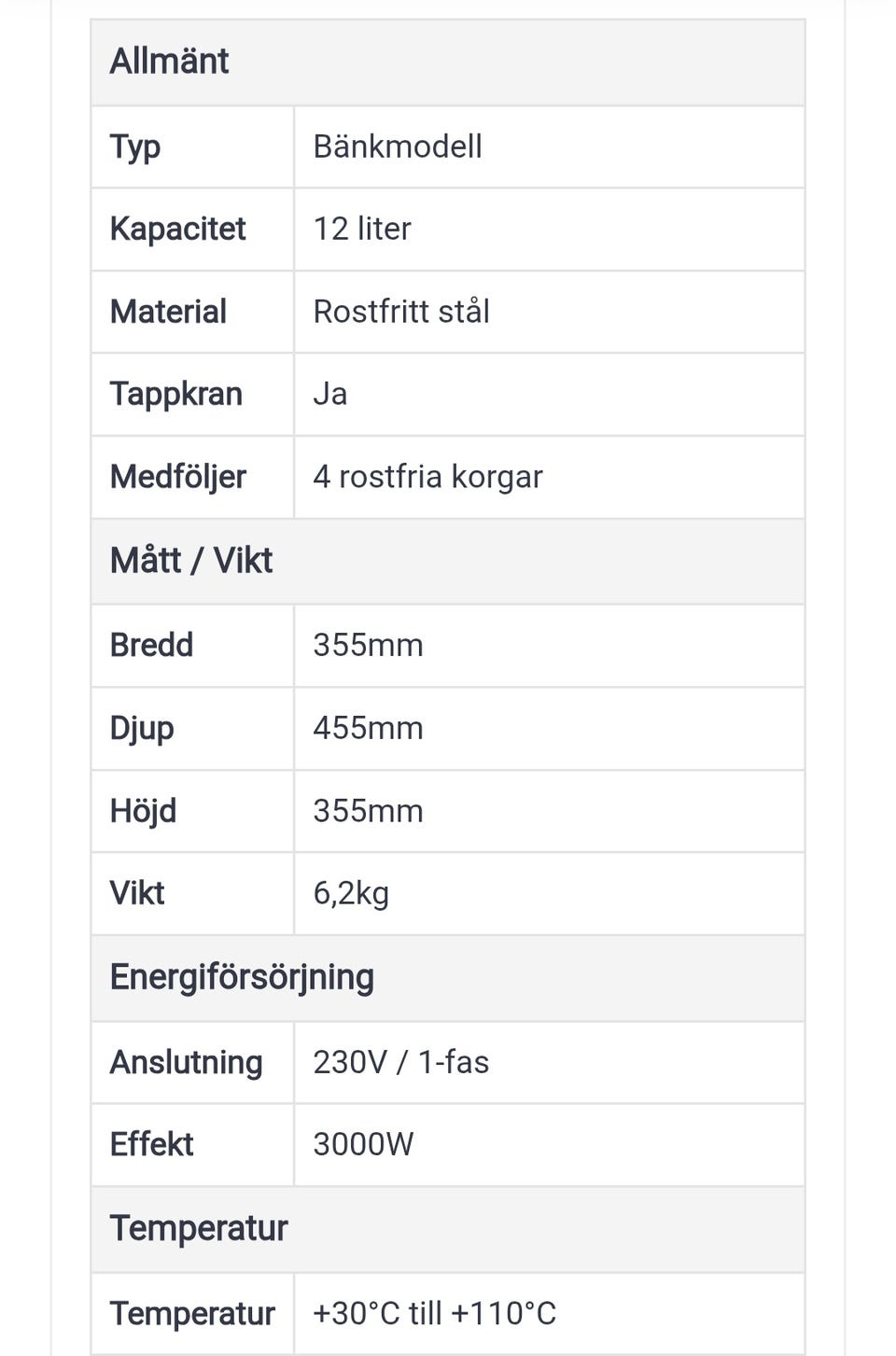The height and width of the screenshot is (1356, 896).
Task: Click the Kapacitet row label
Action: 177,229
